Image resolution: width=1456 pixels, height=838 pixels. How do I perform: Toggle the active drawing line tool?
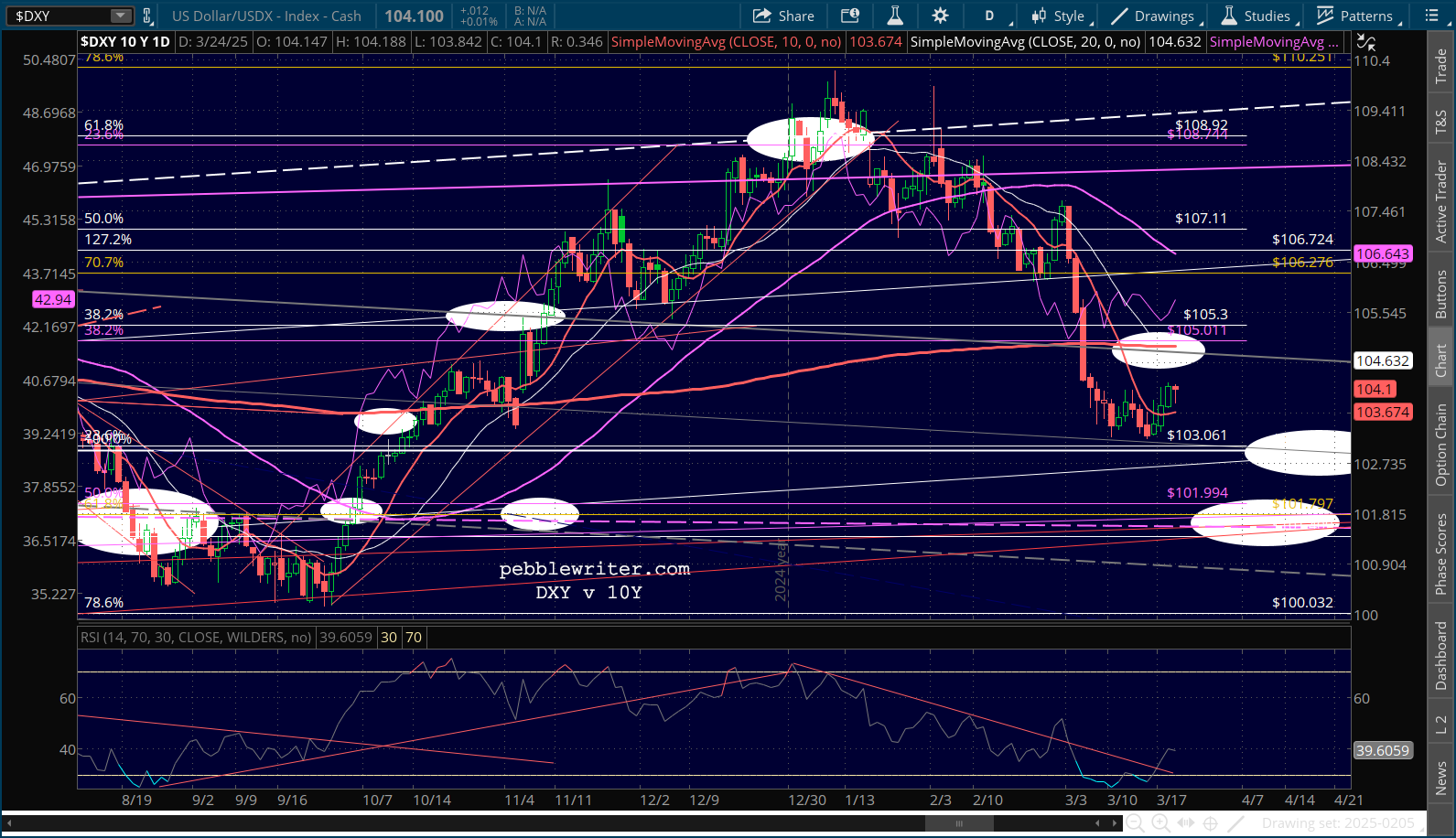pyautogui.click(x=1235, y=823)
